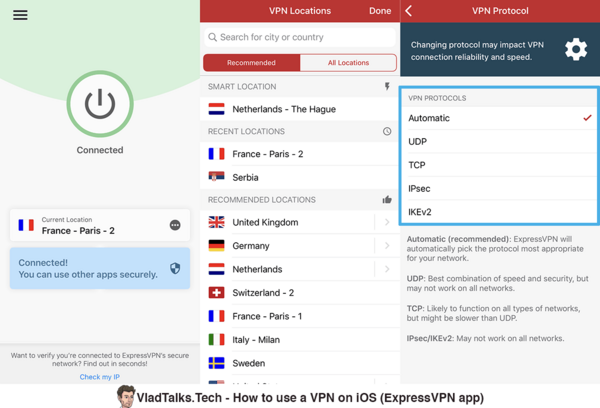Expand the Germany locations chevron
The height and width of the screenshot is (408, 600).
pyautogui.click(x=387, y=245)
